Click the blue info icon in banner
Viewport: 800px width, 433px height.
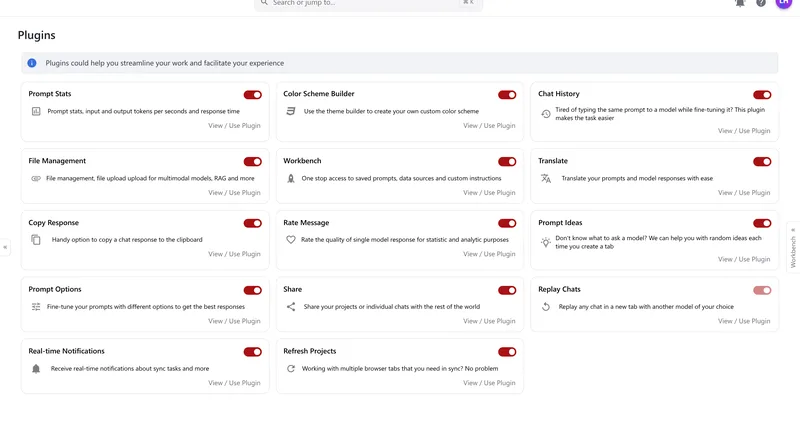click(x=32, y=63)
